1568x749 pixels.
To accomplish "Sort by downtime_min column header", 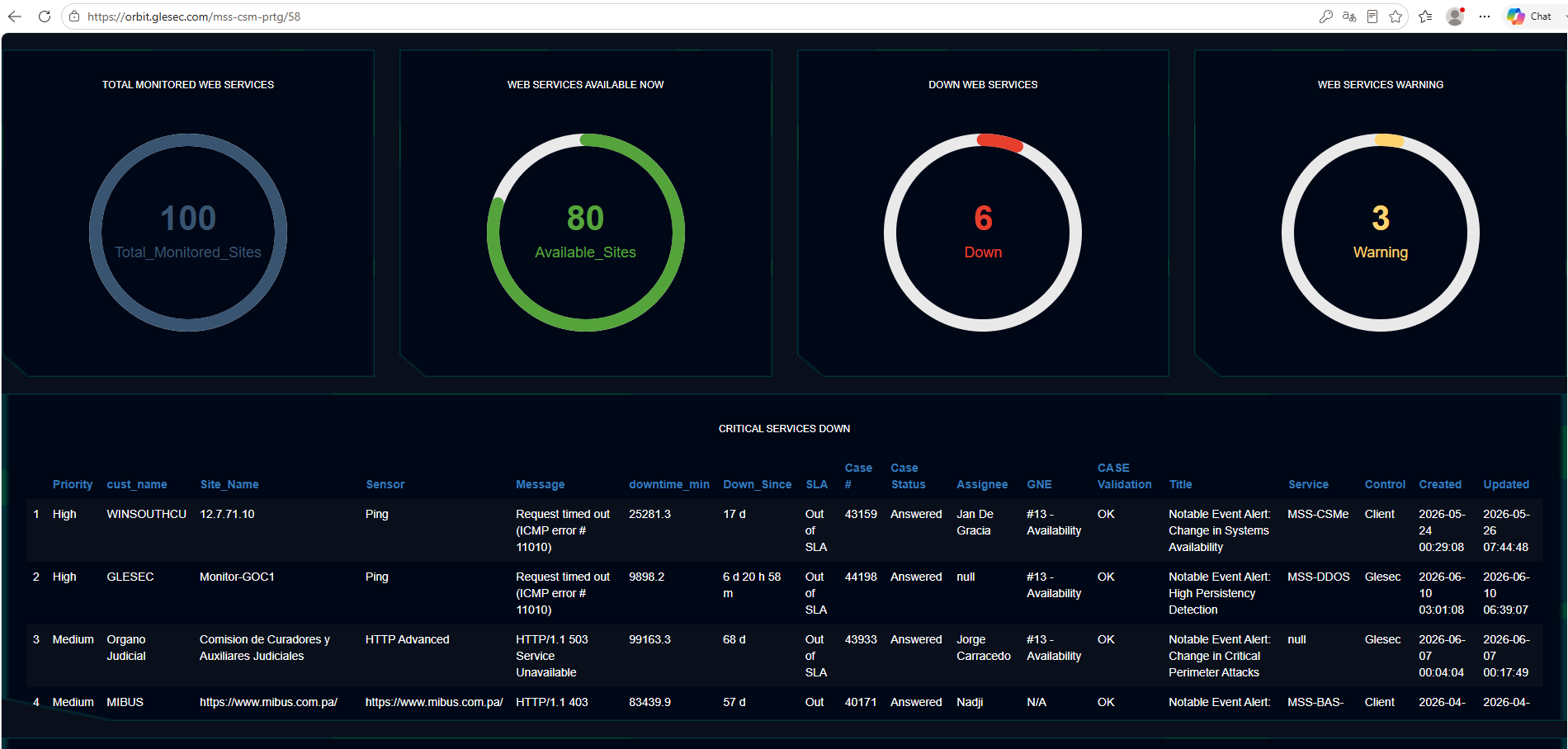I will [x=669, y=484].
